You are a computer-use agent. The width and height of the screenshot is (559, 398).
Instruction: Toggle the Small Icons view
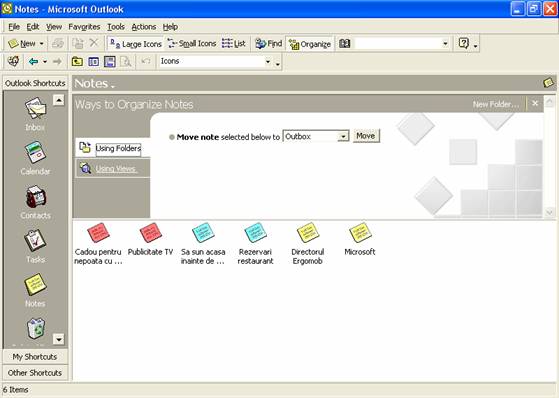(192, 44)
